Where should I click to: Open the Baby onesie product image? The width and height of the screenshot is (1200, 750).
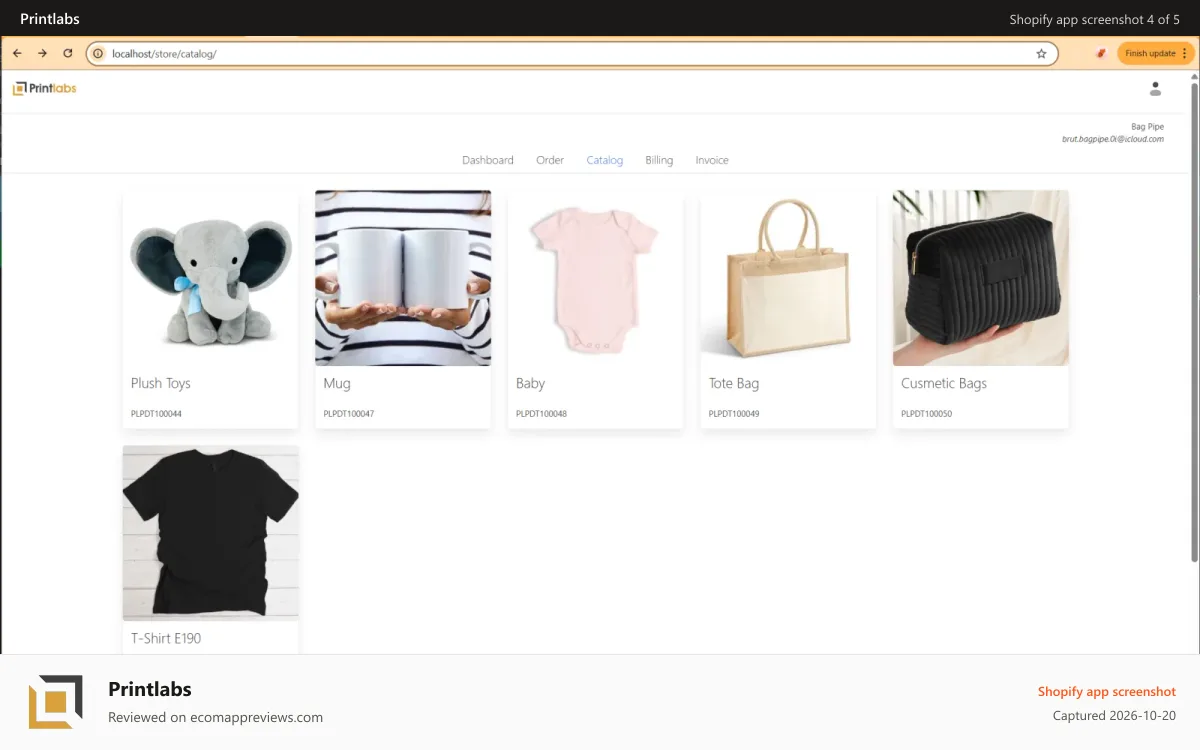[596, 278]
